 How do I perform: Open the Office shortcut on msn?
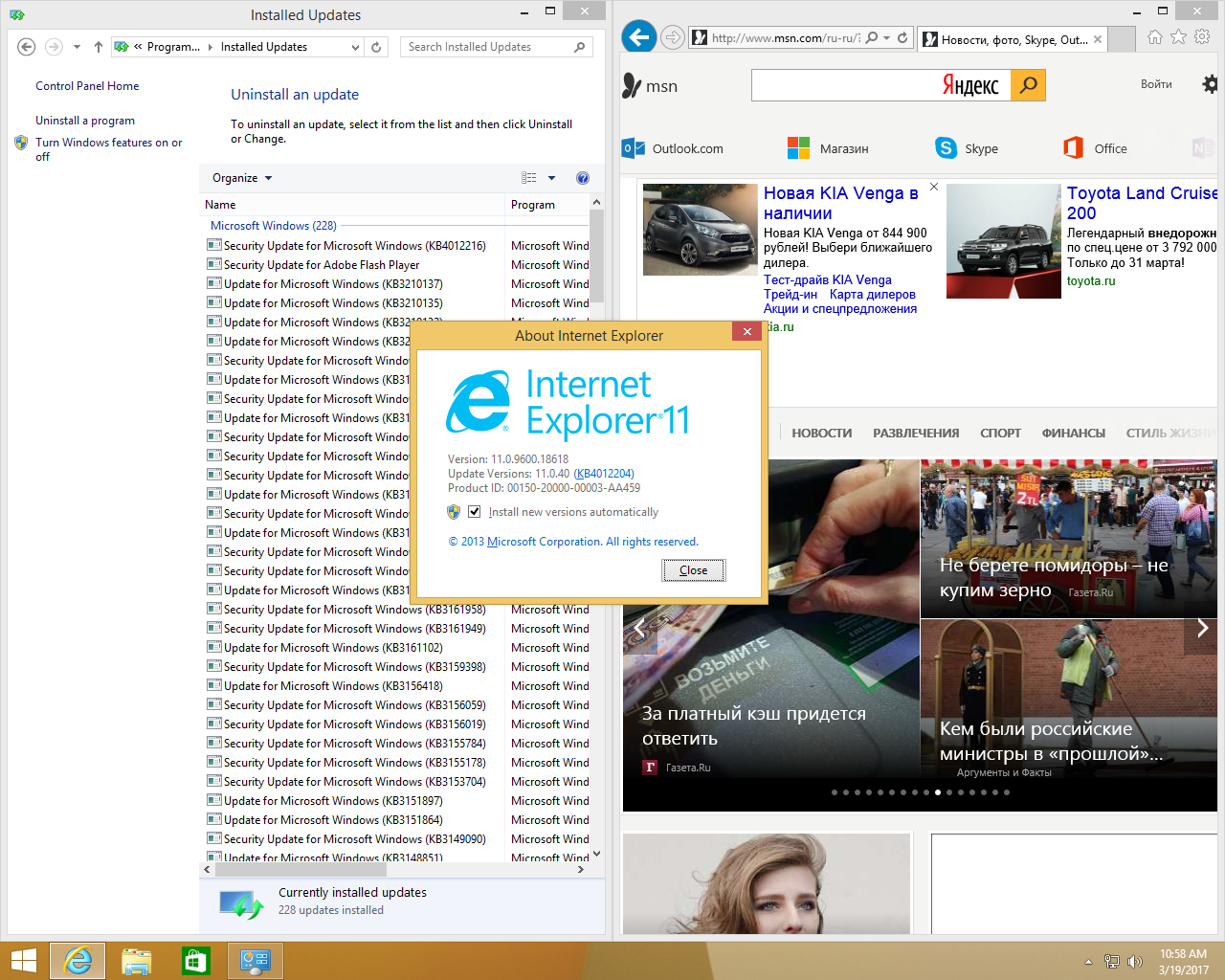tap(1095, 148)
